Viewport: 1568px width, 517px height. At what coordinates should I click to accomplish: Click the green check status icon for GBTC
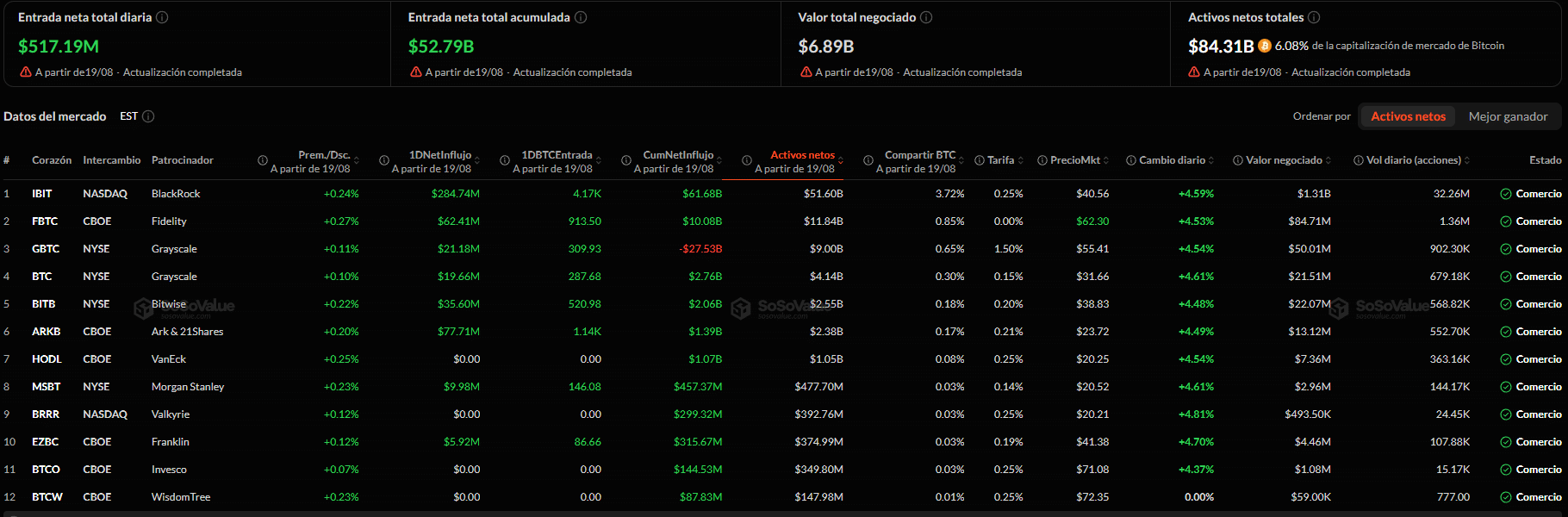pyautogui.click(x=1506, y=249)
